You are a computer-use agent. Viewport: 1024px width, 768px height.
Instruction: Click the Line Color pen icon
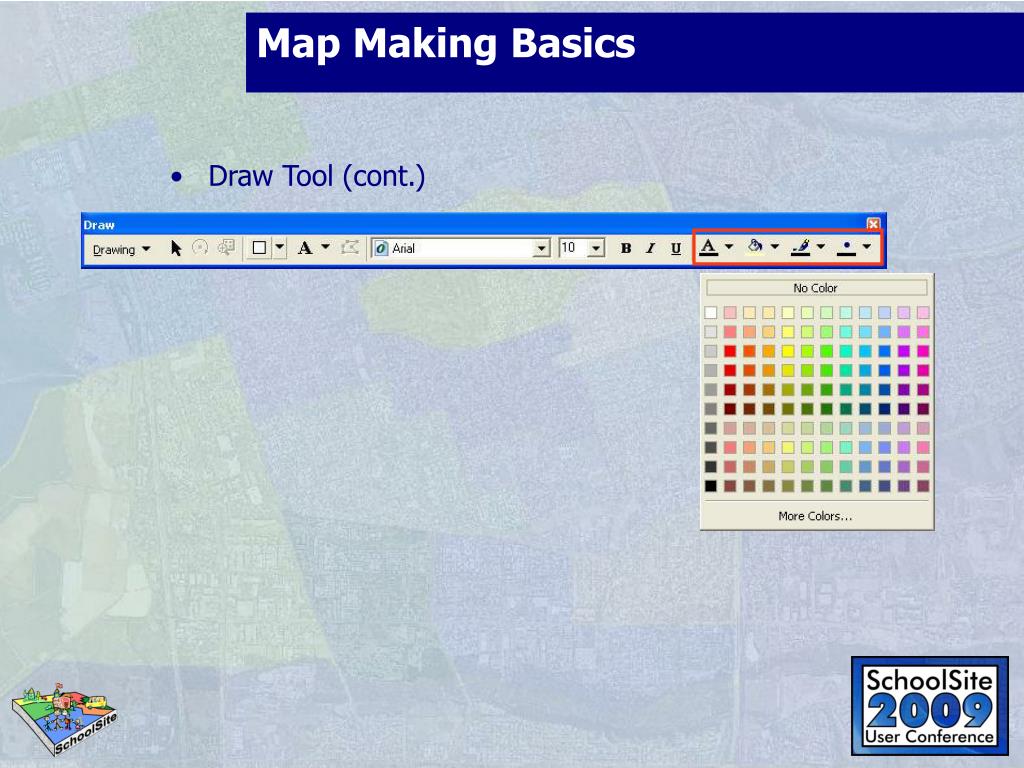[801, 247]
